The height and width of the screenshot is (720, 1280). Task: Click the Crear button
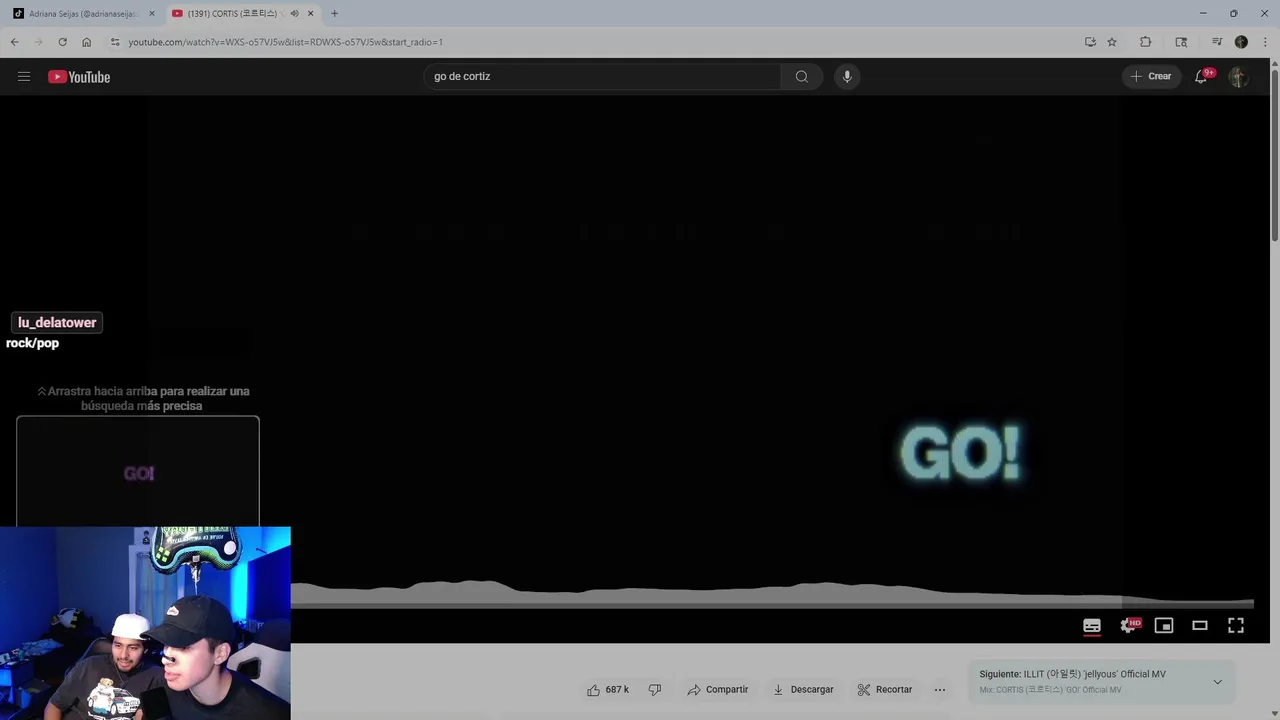coord(1151,76)
